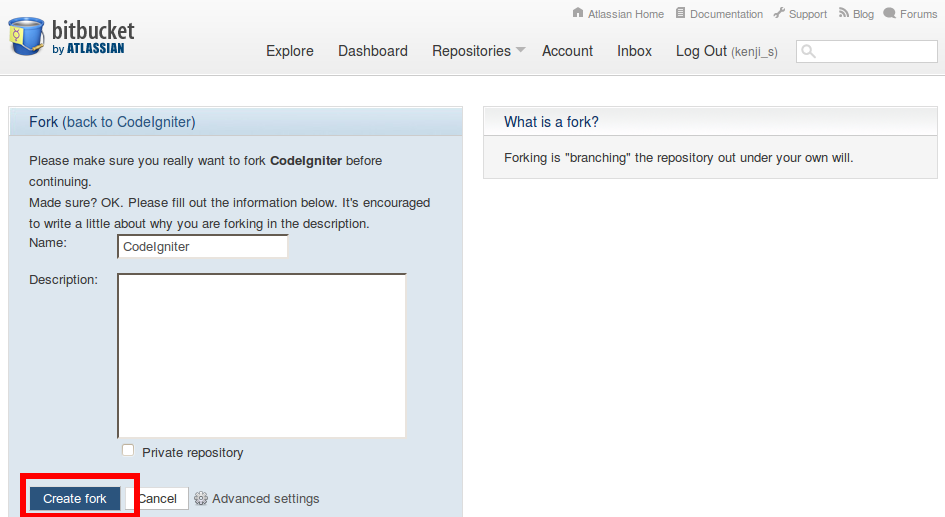The image size is (945, 517).
Task: Log Out of kenji_s account
Action: pos(726,51)
